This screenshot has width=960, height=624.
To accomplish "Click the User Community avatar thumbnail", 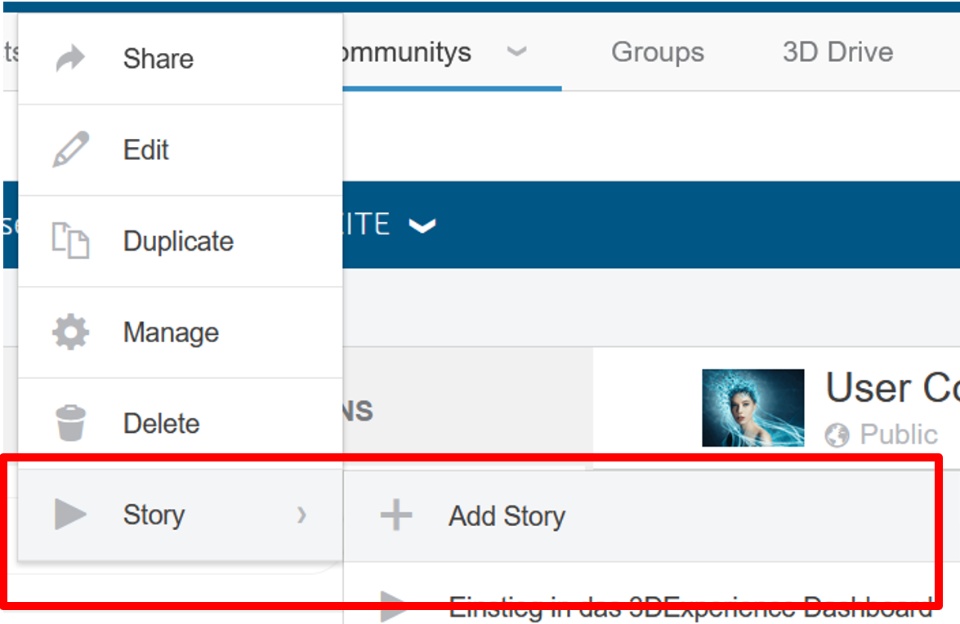I will tap(753, 407).
